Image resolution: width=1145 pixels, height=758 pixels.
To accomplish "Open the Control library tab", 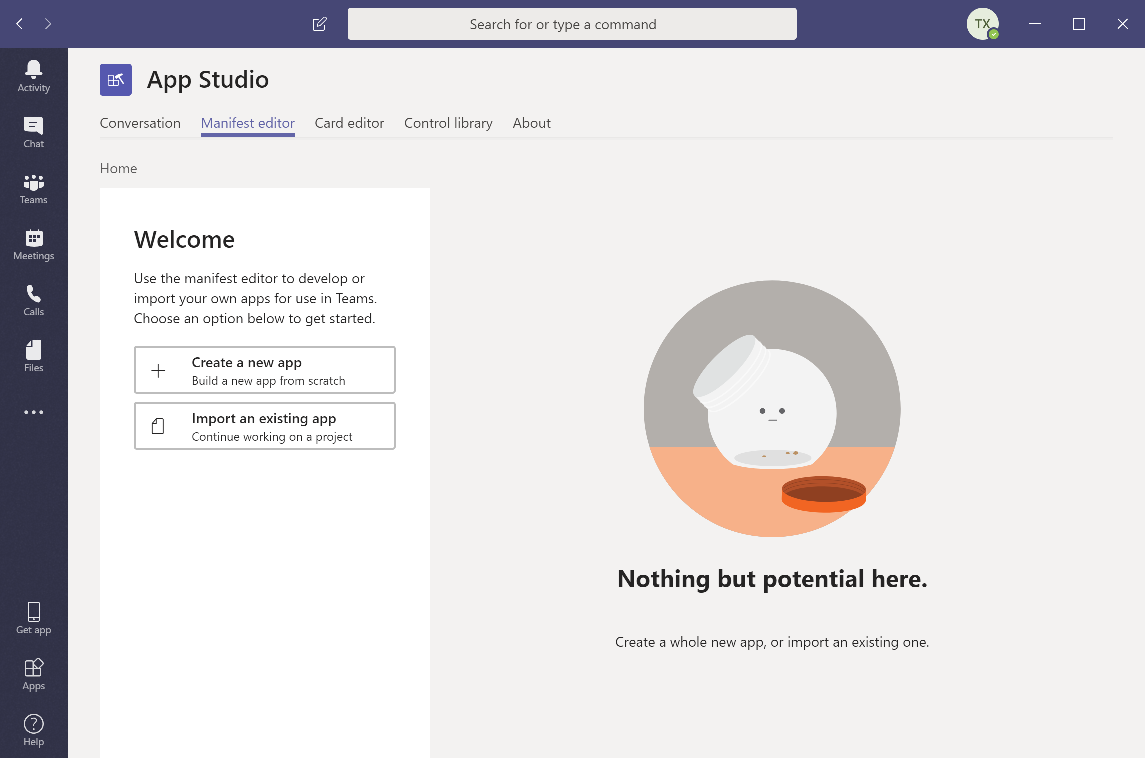I will tap(448, 123).
